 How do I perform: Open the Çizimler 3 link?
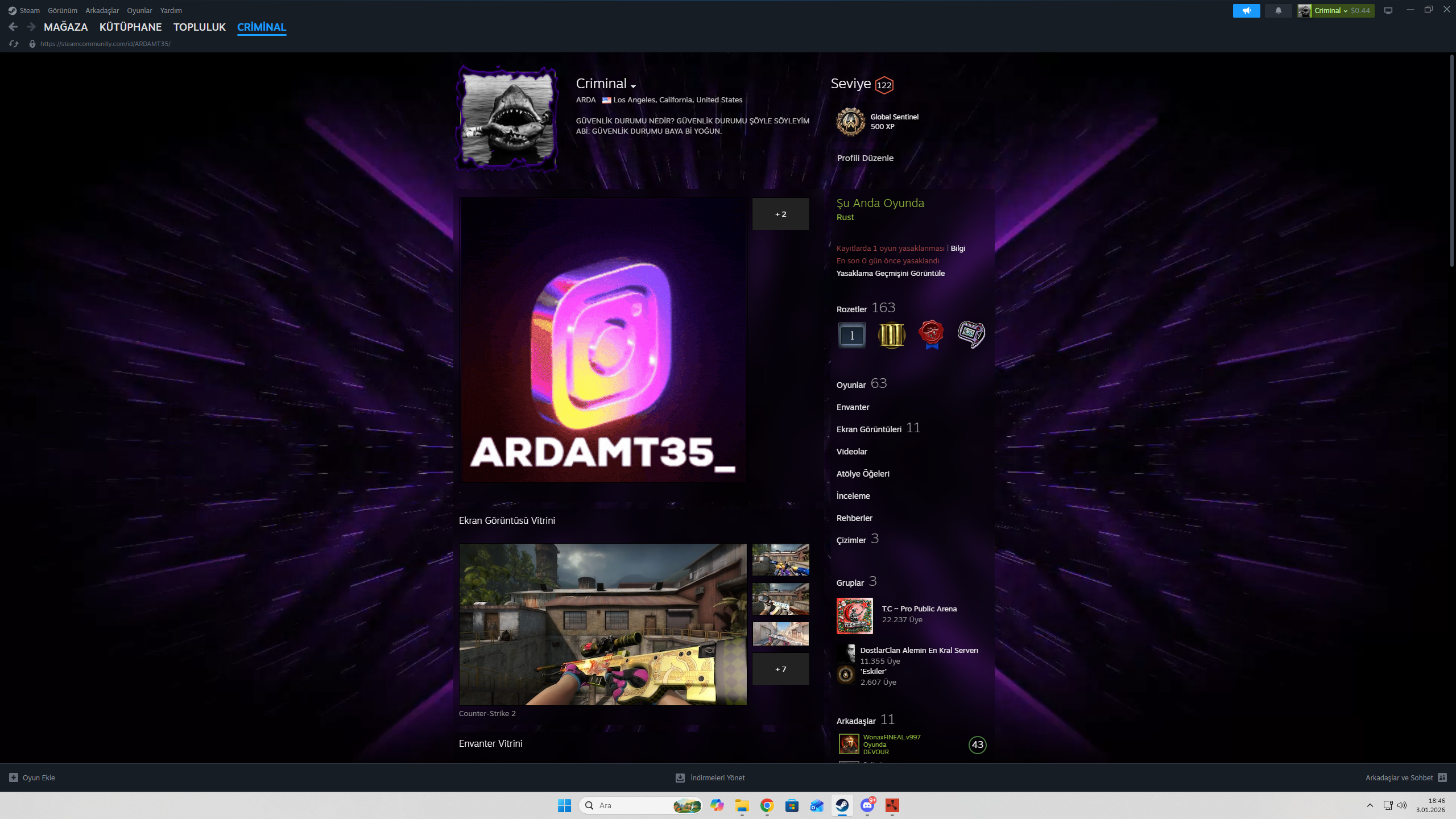point(858,539)
